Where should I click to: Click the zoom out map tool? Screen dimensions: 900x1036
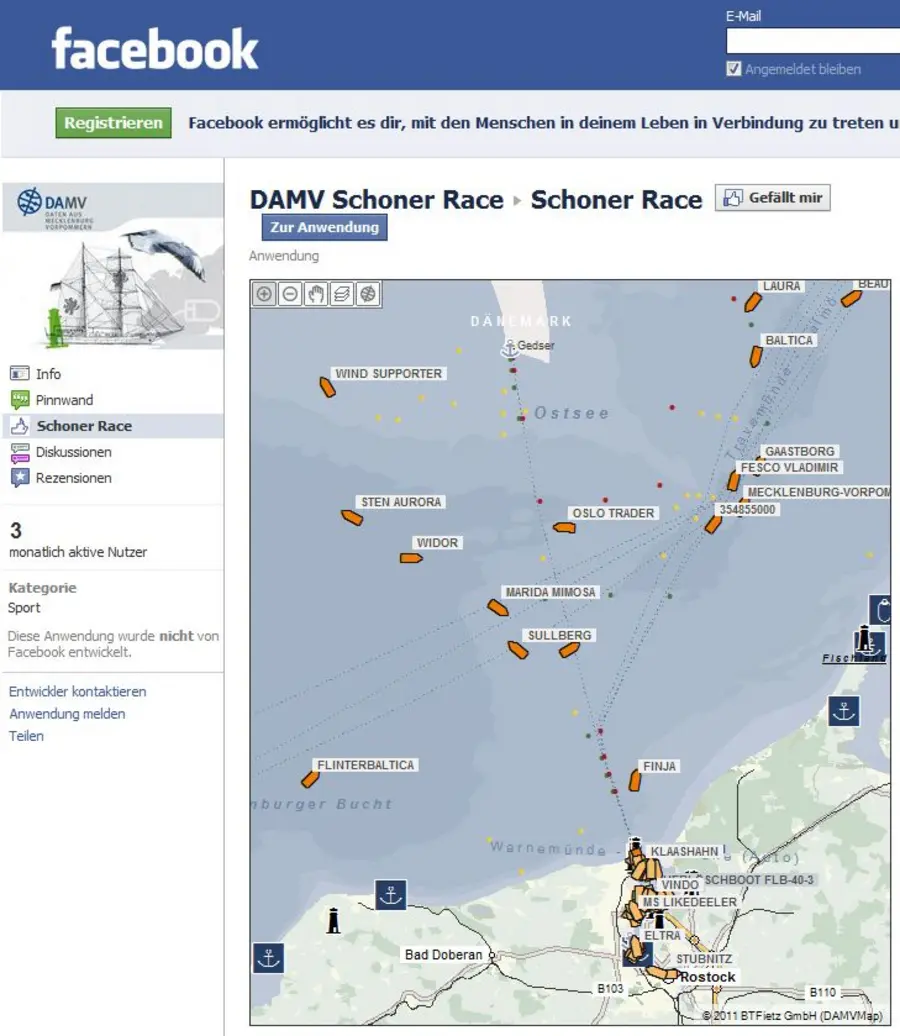290,294
